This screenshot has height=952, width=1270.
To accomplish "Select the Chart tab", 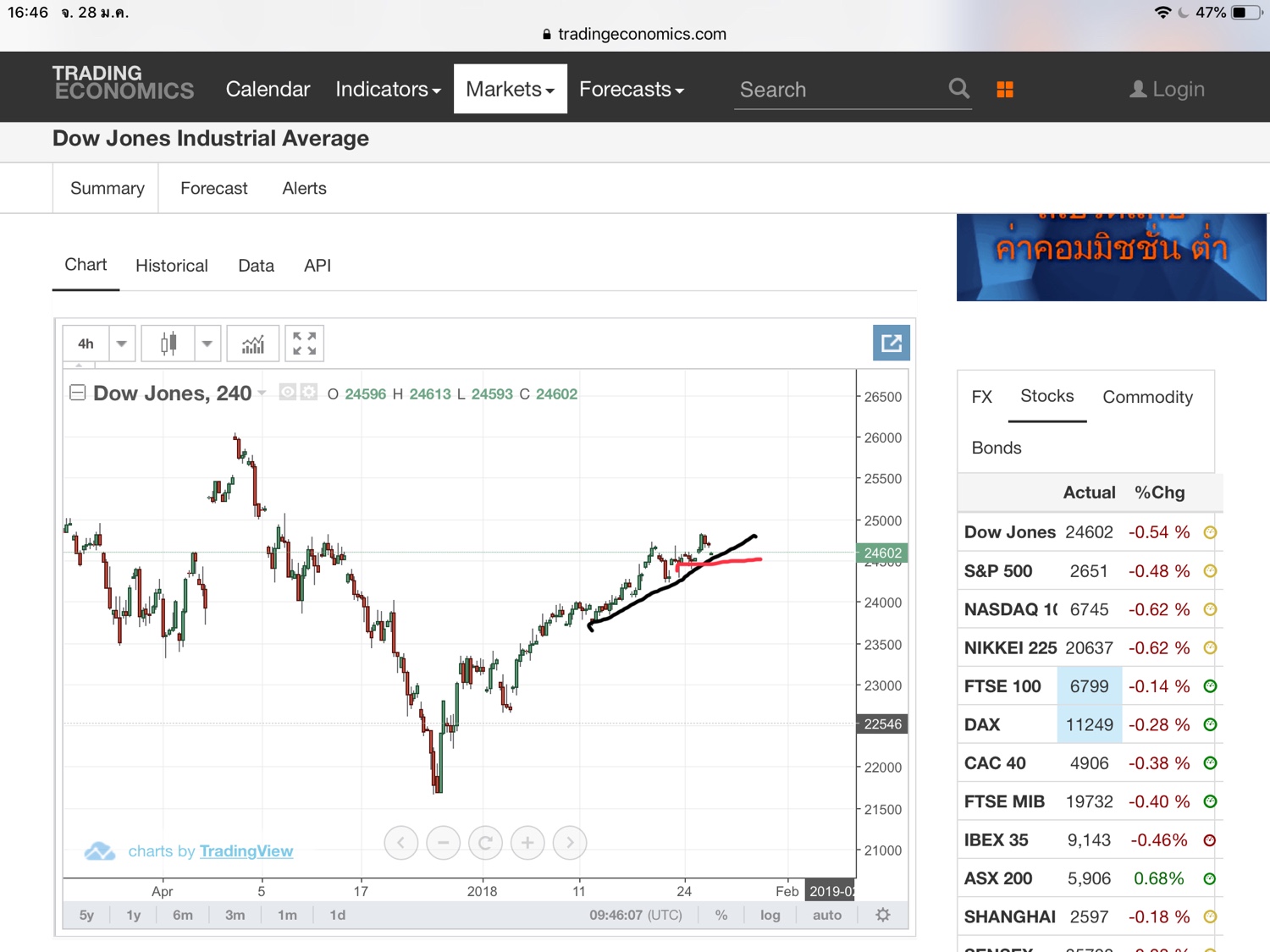I will (x=86, y=265).
